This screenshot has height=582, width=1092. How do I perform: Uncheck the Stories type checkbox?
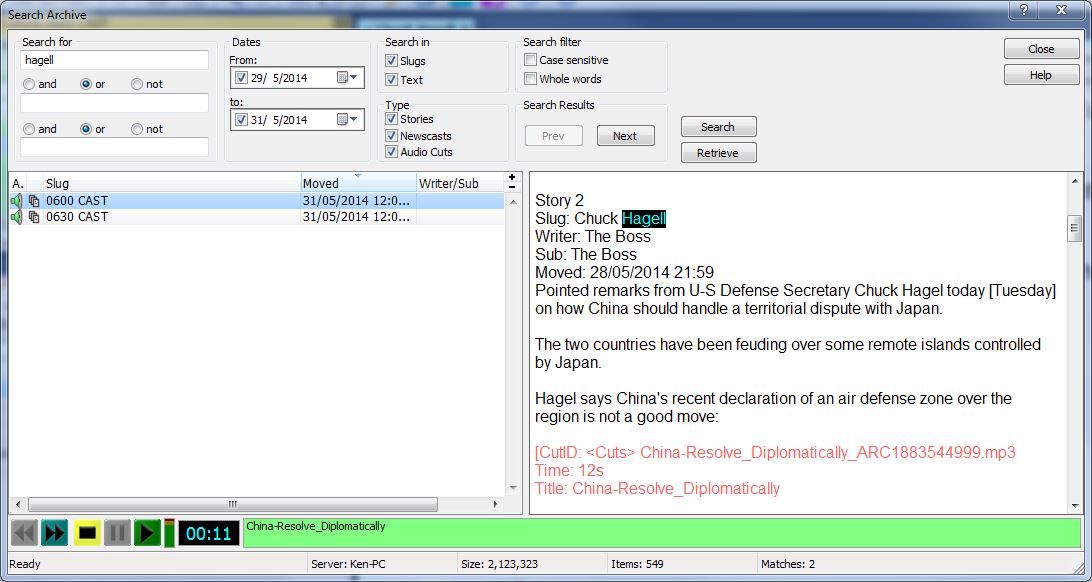[x=391, y=119]
